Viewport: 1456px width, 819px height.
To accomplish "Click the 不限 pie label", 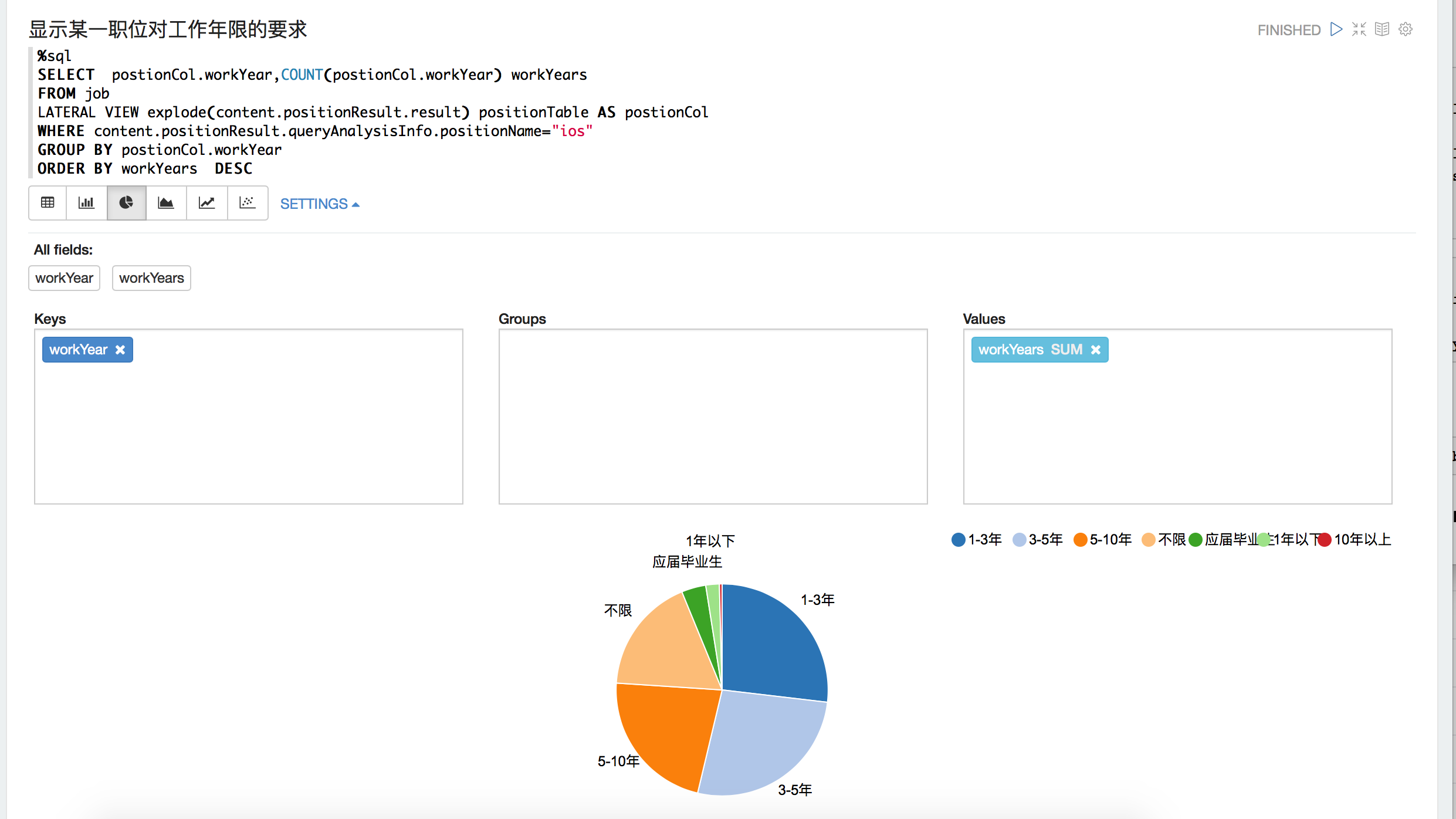I will pyautogui.click(x=618, y=611).
